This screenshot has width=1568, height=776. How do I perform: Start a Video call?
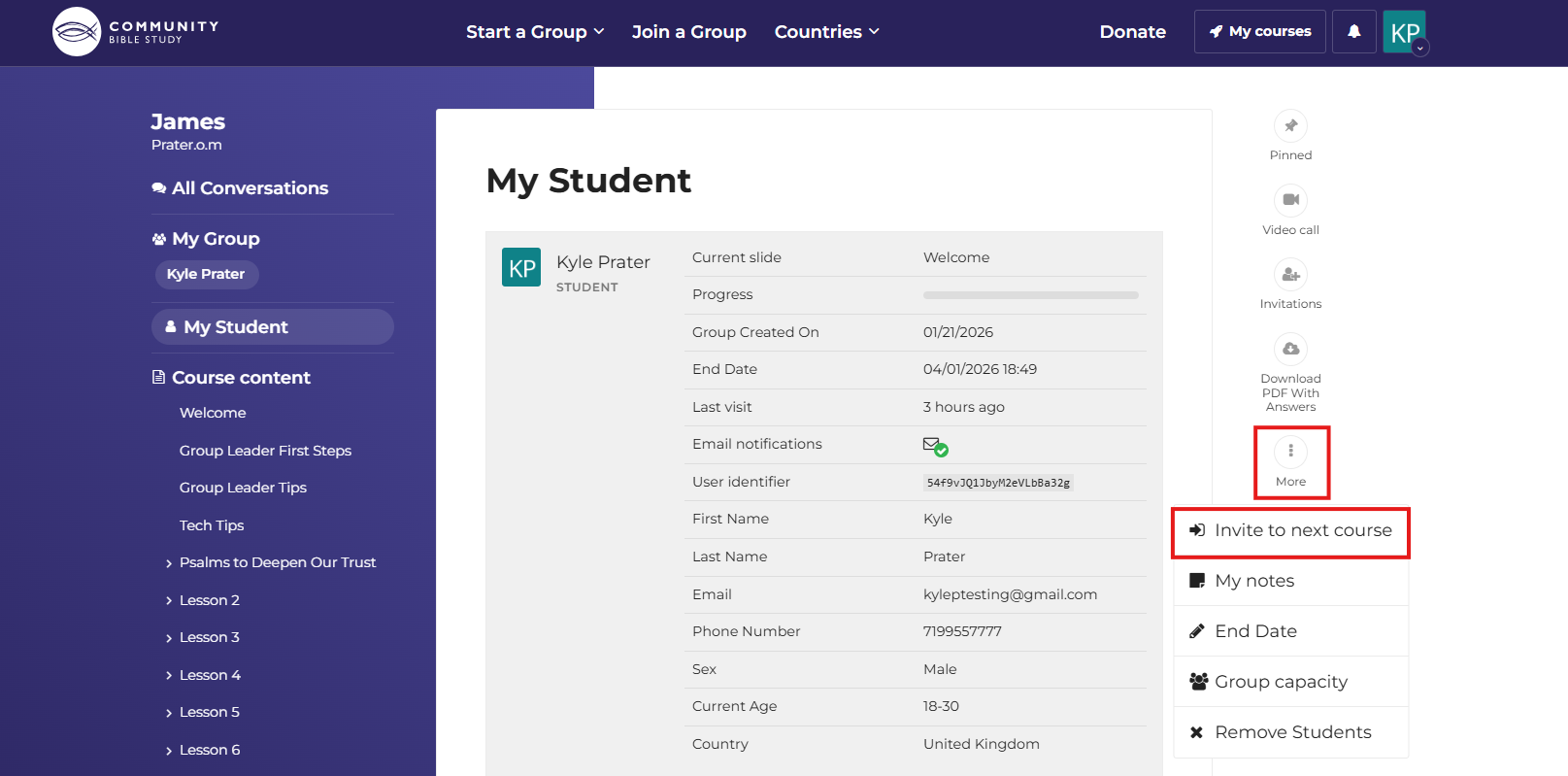click(x=1290, y=200)
